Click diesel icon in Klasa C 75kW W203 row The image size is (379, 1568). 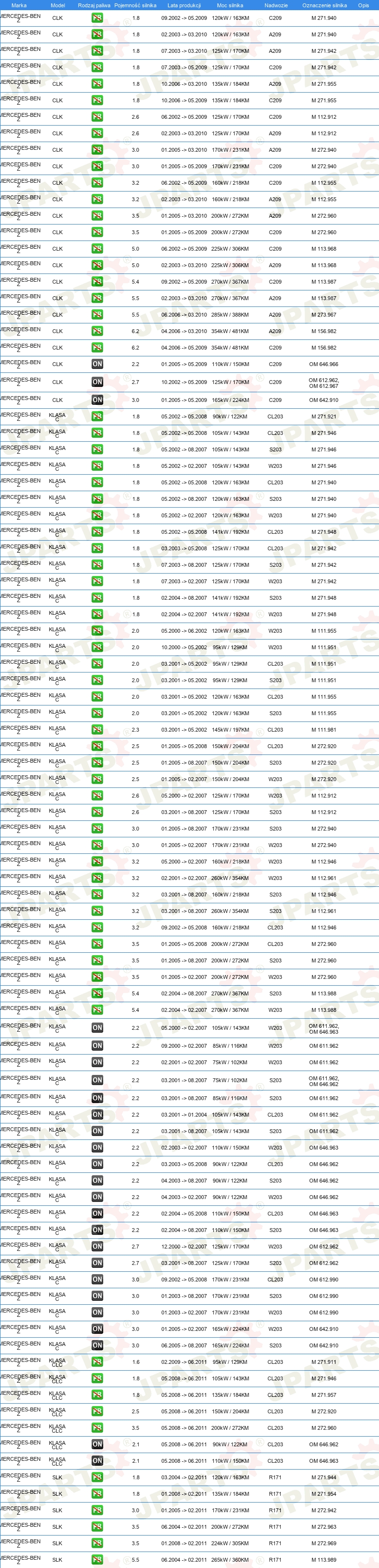click(x=97, y=1062)
